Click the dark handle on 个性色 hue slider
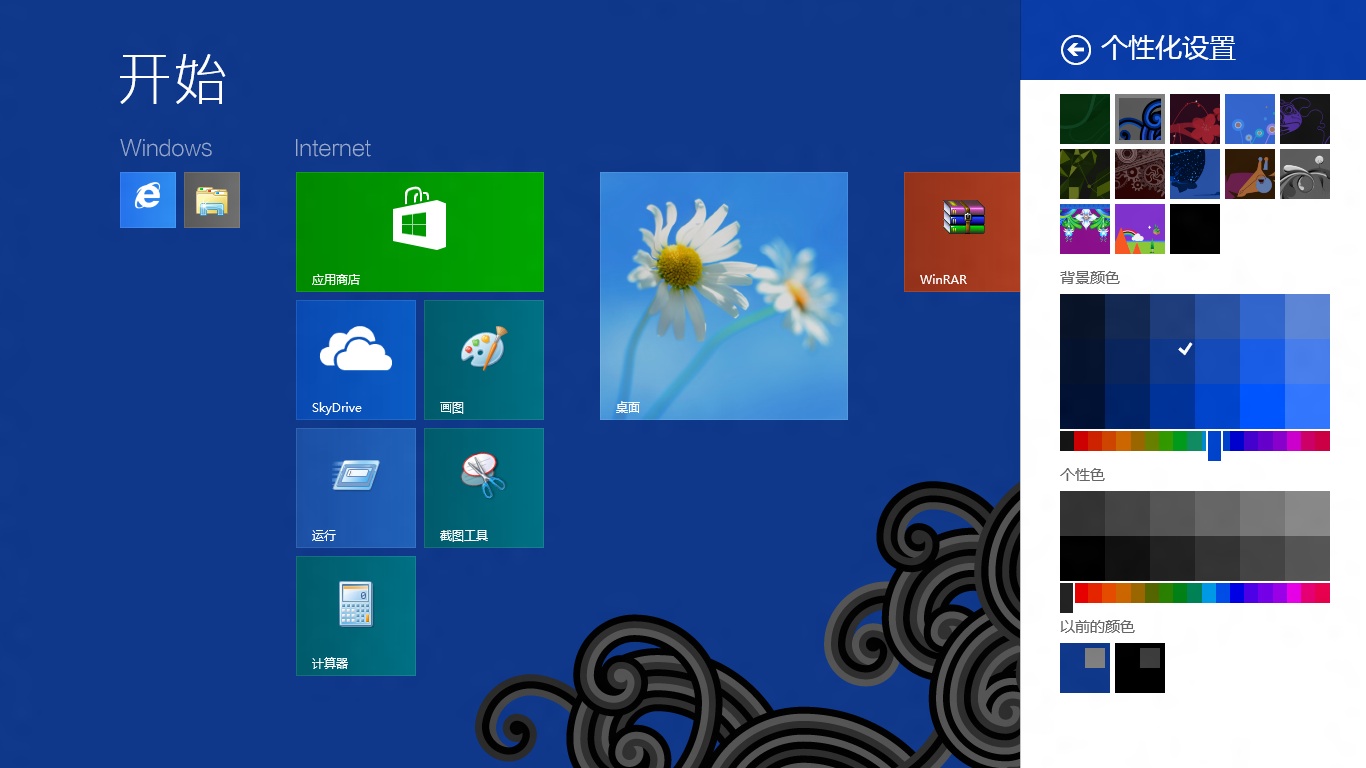Screen dimensions: 1366x768 click(x=1066, y=597)
